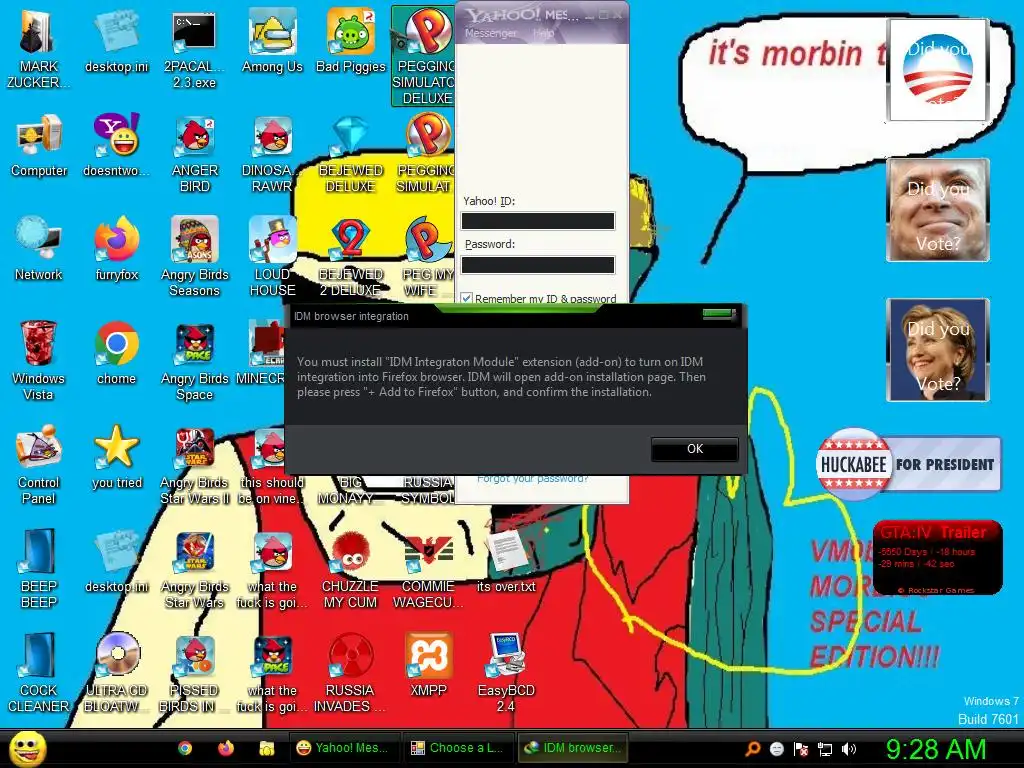Click the McCain Did you Vote gadget
Screen dimensions: 1024x768
[937, 210]
